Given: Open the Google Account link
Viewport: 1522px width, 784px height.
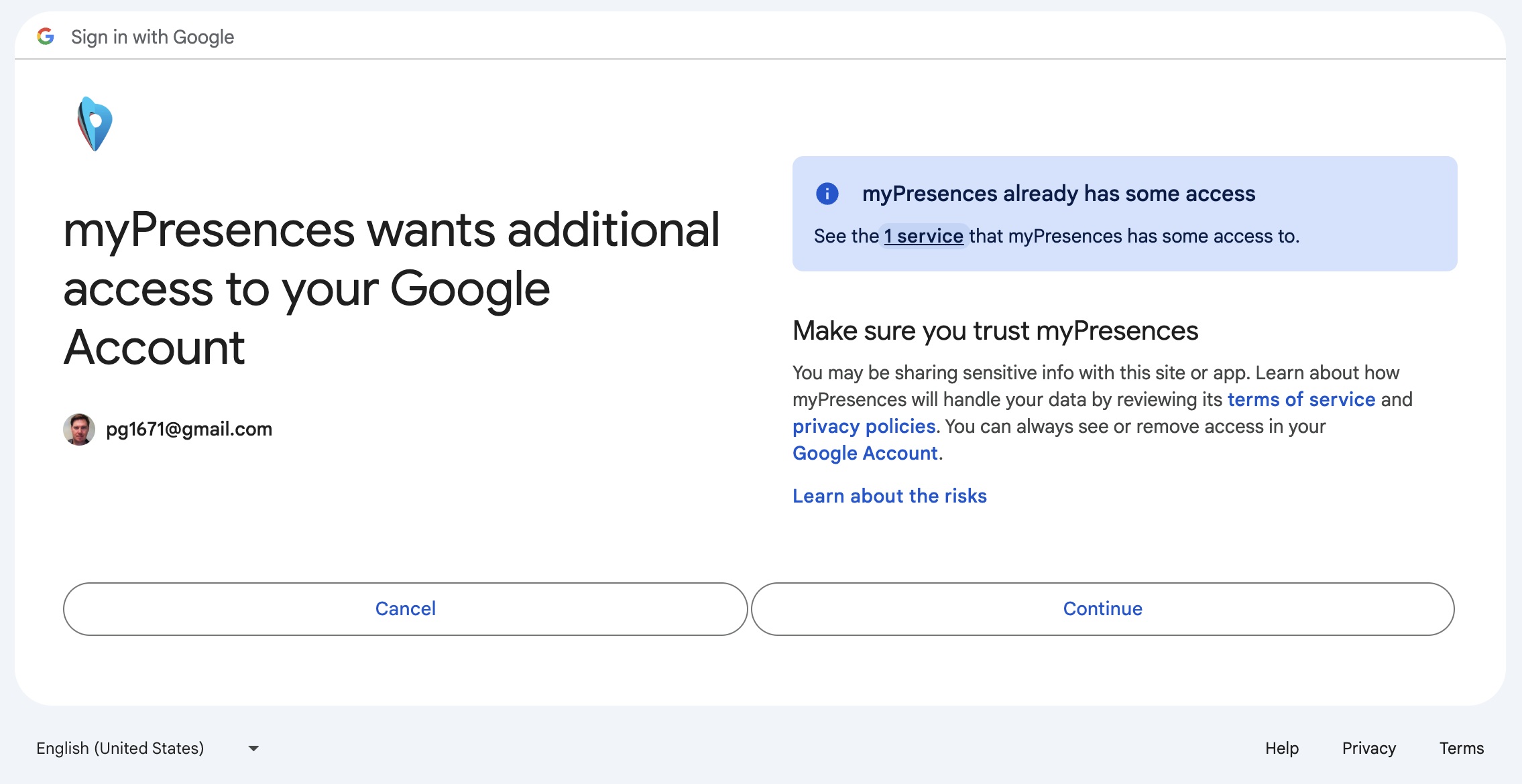Looking at the screenshot, I should click(865, 453).
